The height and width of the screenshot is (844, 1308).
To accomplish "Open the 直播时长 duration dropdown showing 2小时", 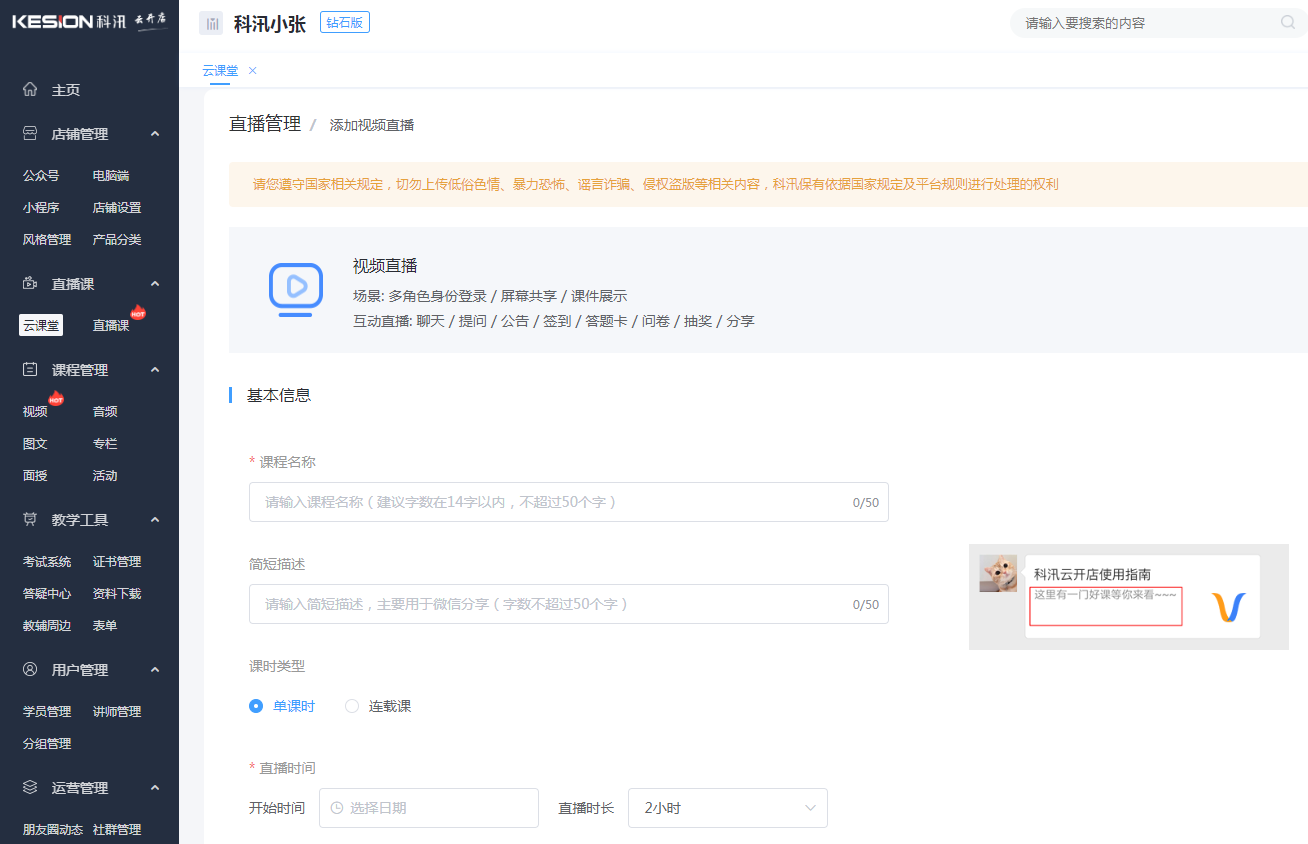I will [x=727, y=808].
